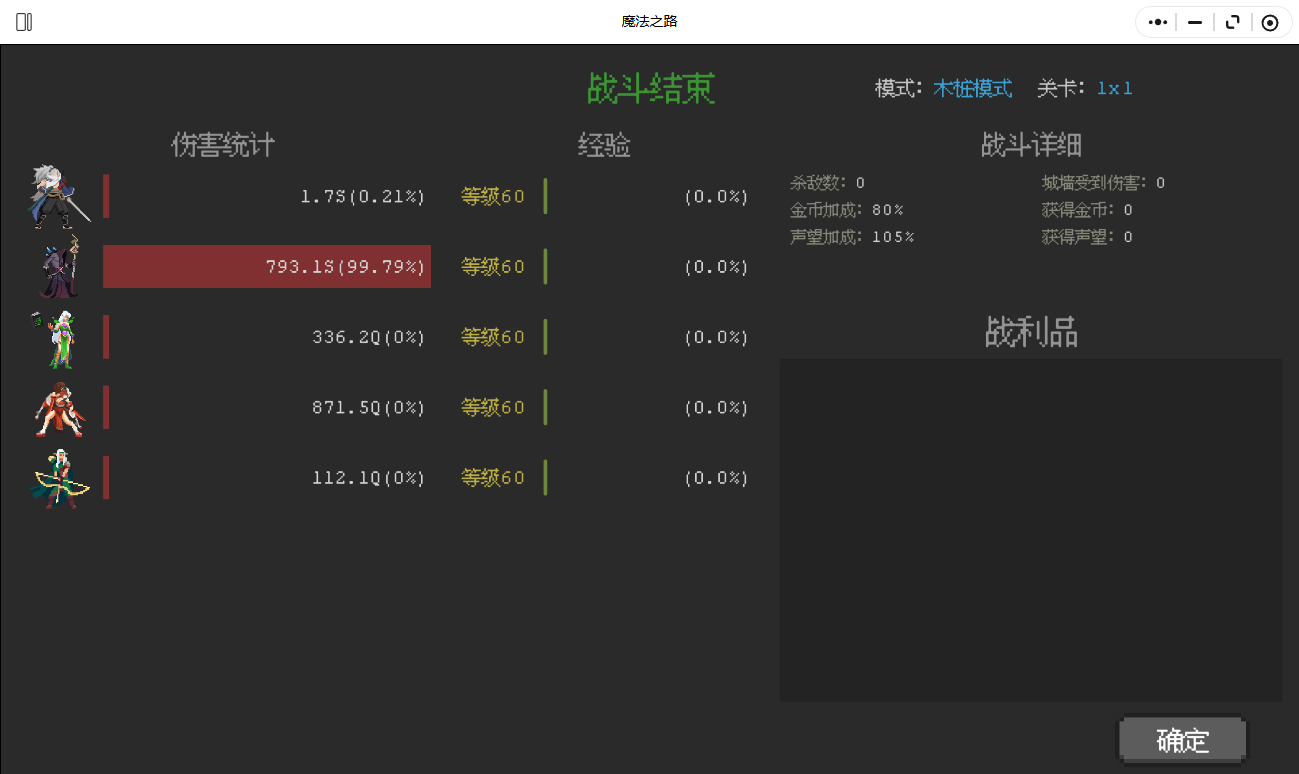Click the green-robed priestess hero icon

[x=58, y=338]
